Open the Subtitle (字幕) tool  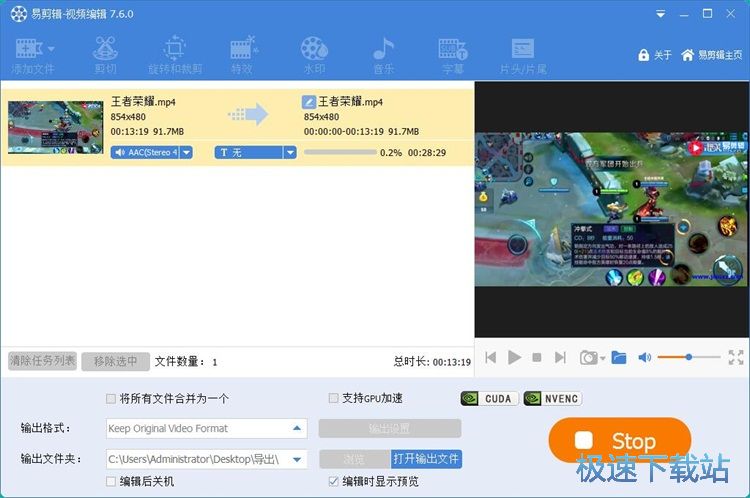pyautogui.click(x=452, y=55)
